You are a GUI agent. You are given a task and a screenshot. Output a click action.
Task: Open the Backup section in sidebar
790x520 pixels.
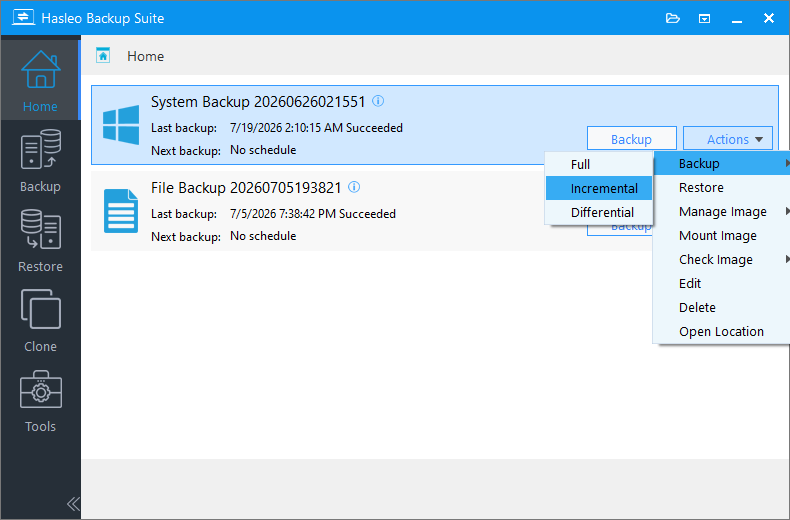pos(40,161)
